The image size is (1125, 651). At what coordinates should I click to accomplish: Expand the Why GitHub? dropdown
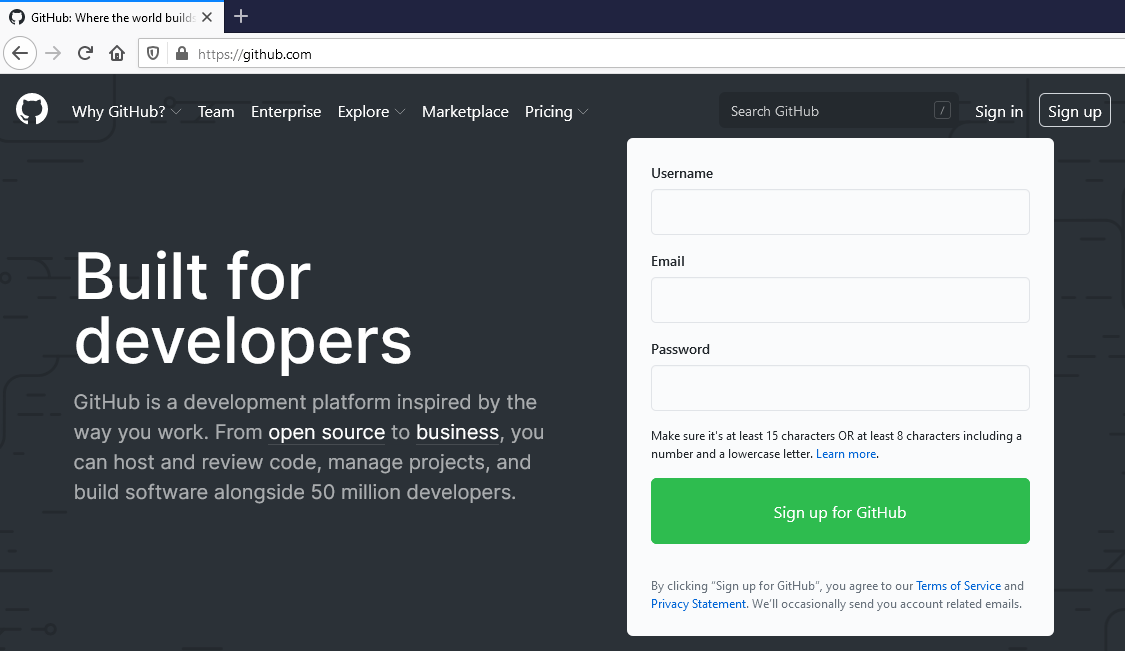(120, 111)
